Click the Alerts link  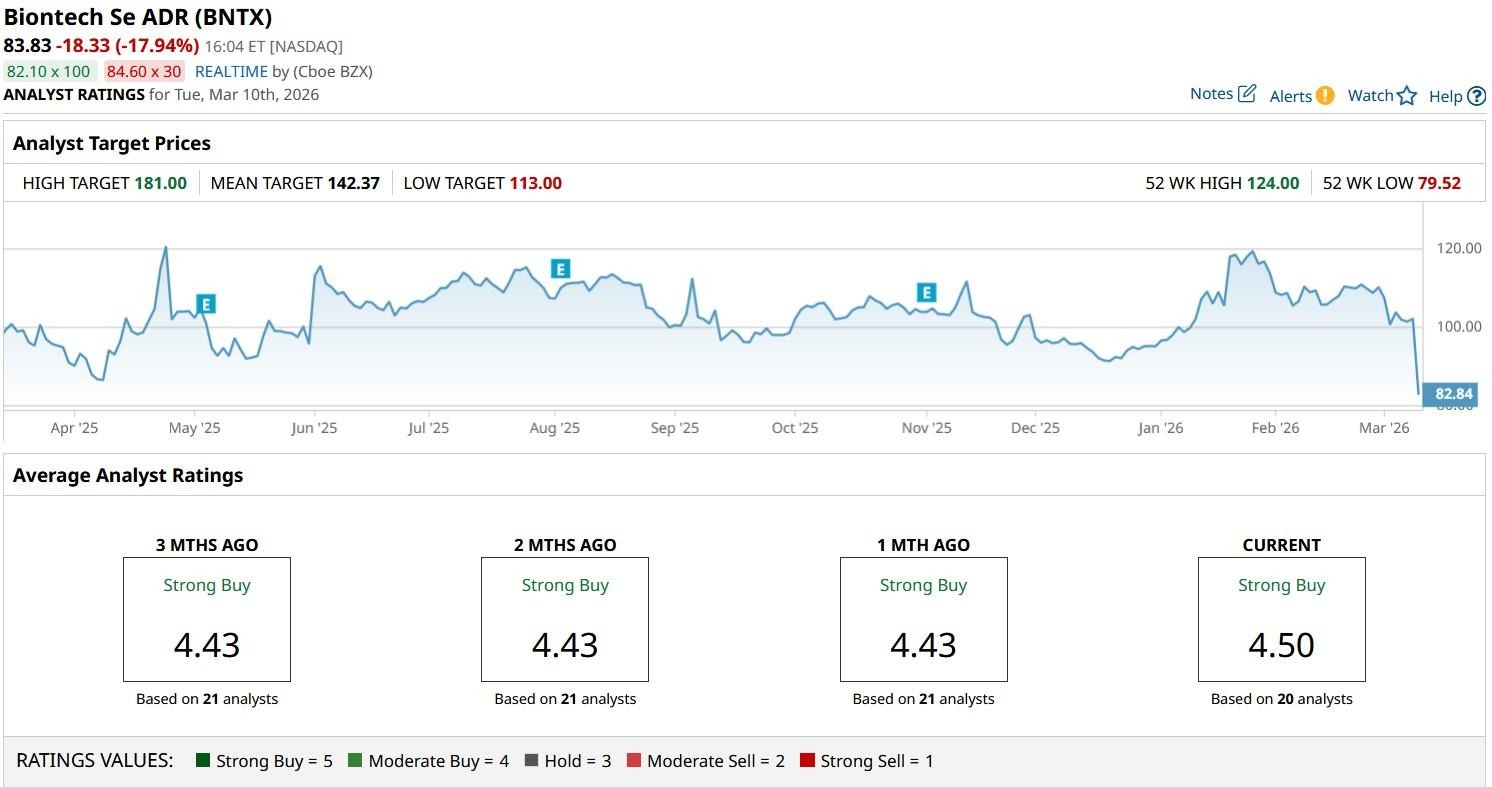pyautogui.click(x=1291, y=96)
